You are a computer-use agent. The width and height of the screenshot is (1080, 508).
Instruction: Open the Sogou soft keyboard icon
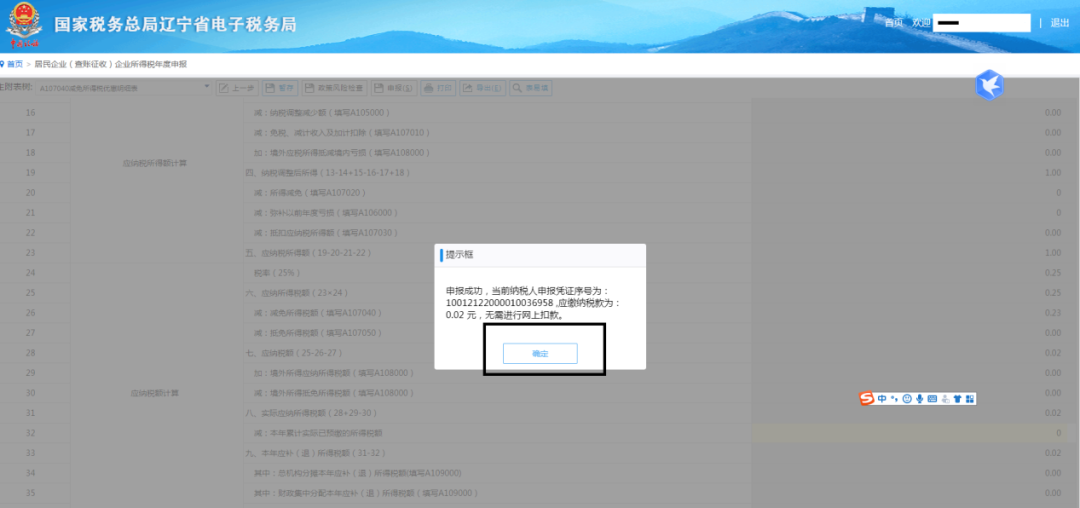tap(932, 399)
